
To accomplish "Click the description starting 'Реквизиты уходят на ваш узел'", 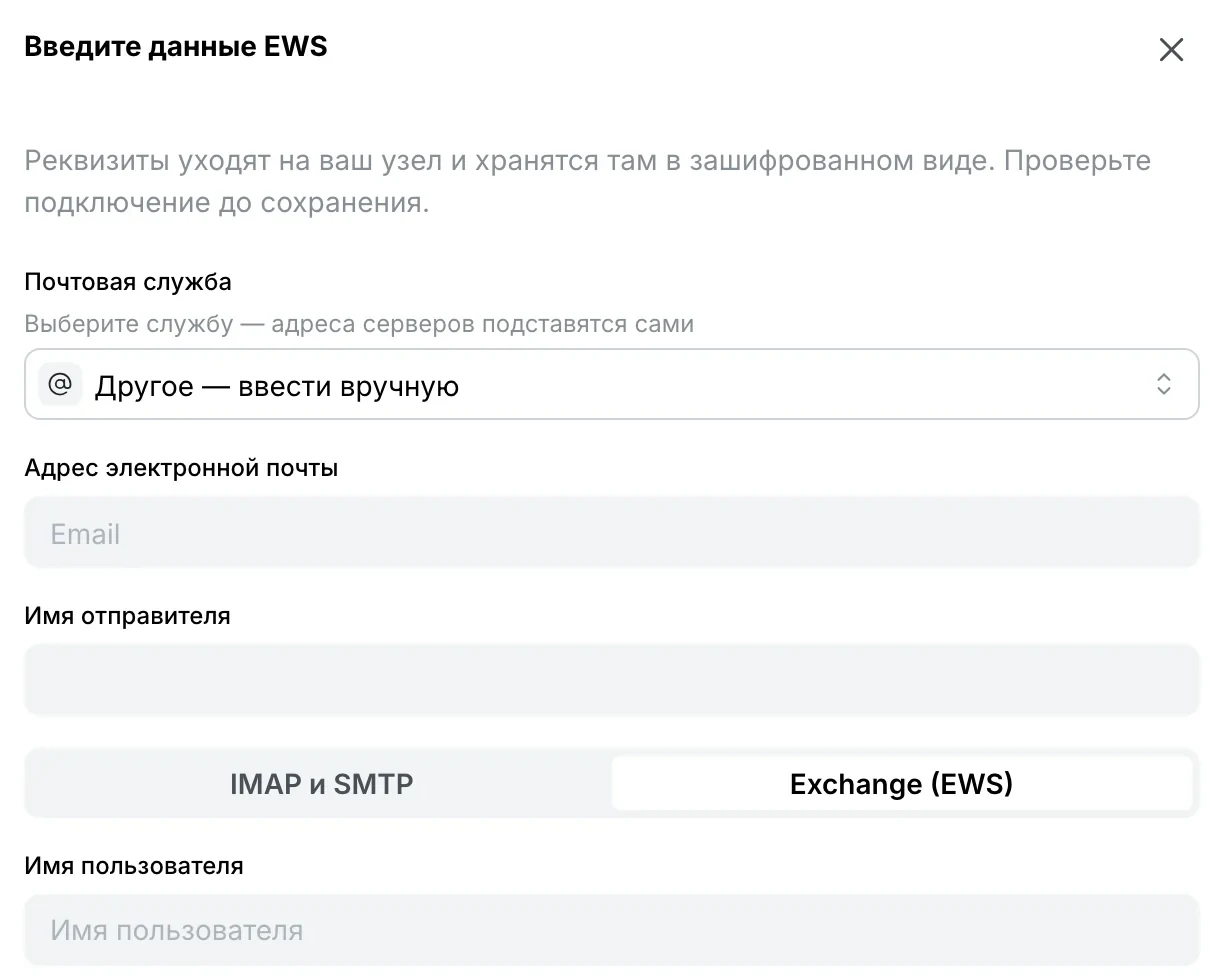I will point(588,182).
